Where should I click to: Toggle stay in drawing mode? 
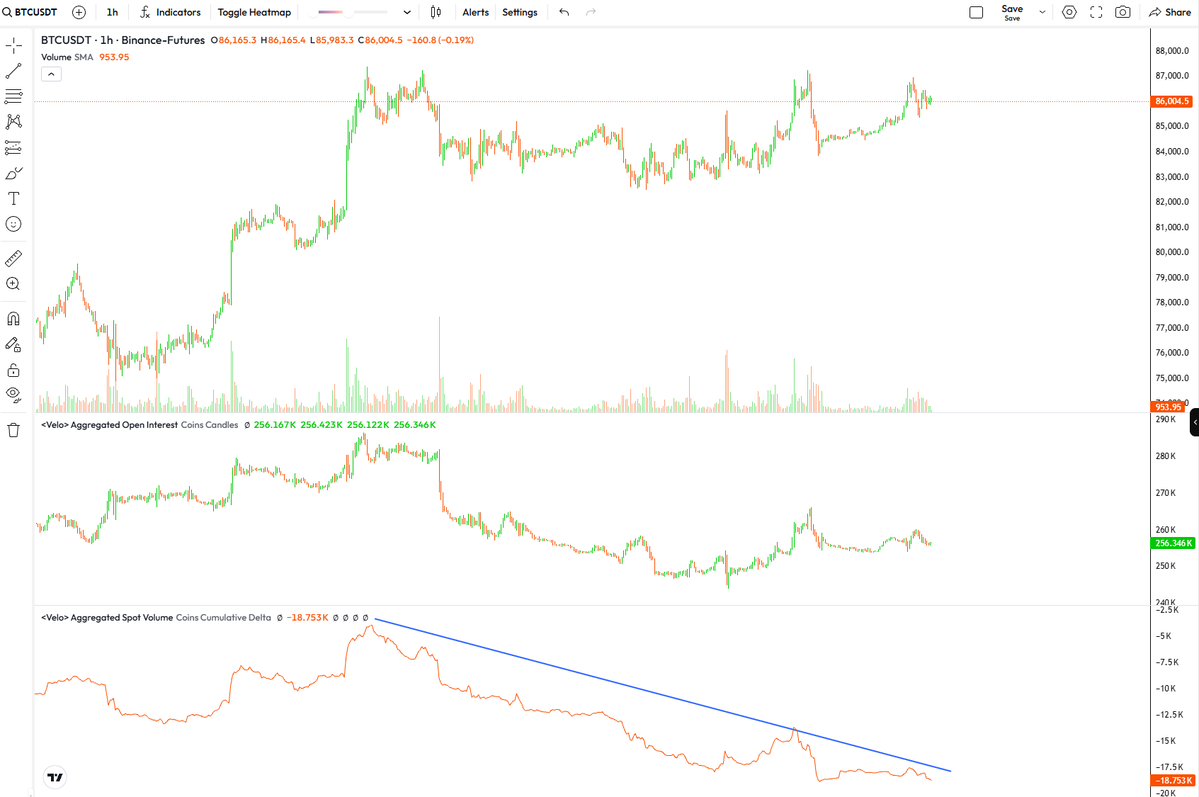(x=14, y=344)
